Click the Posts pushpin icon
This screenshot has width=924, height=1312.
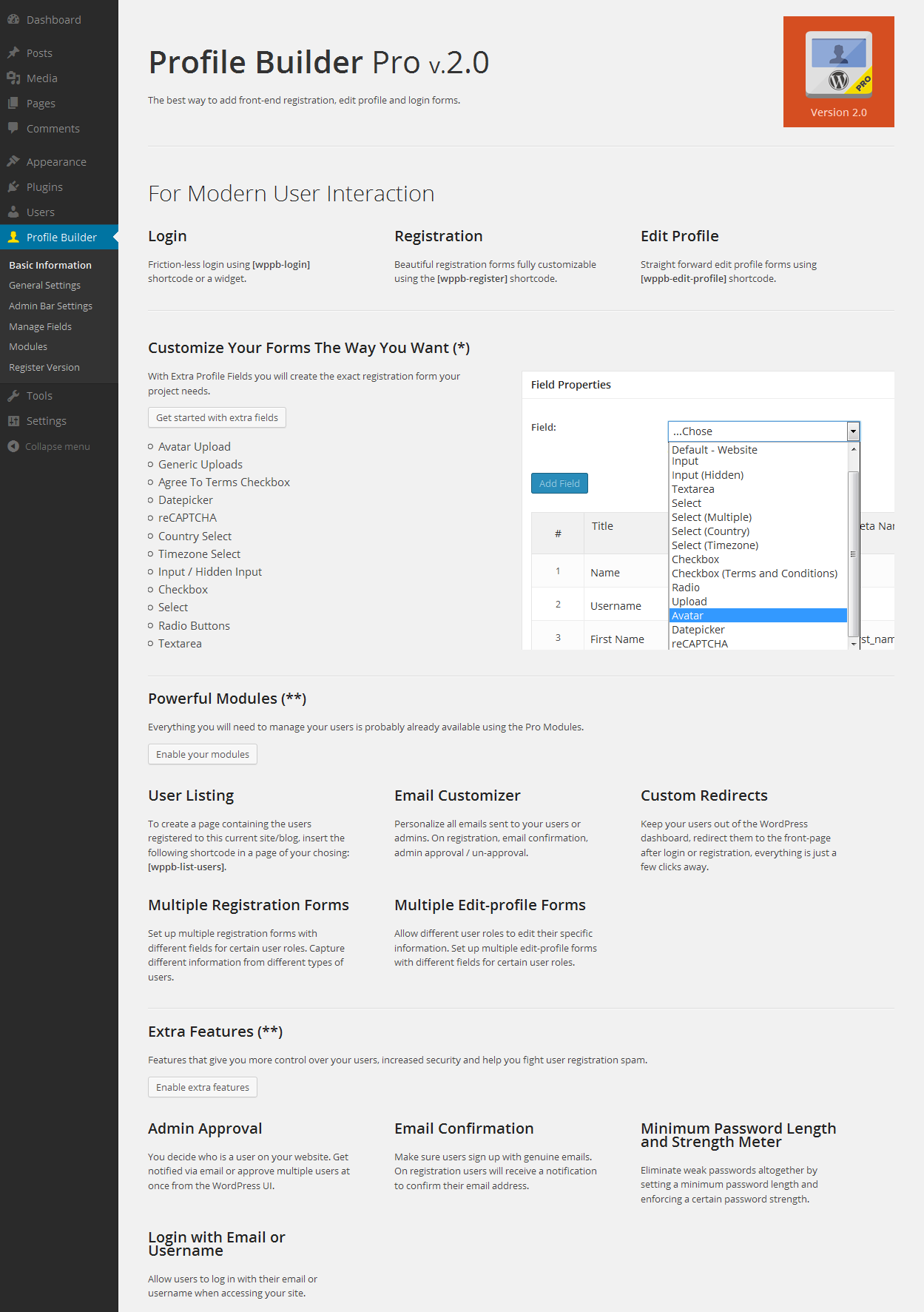point(13,53)
